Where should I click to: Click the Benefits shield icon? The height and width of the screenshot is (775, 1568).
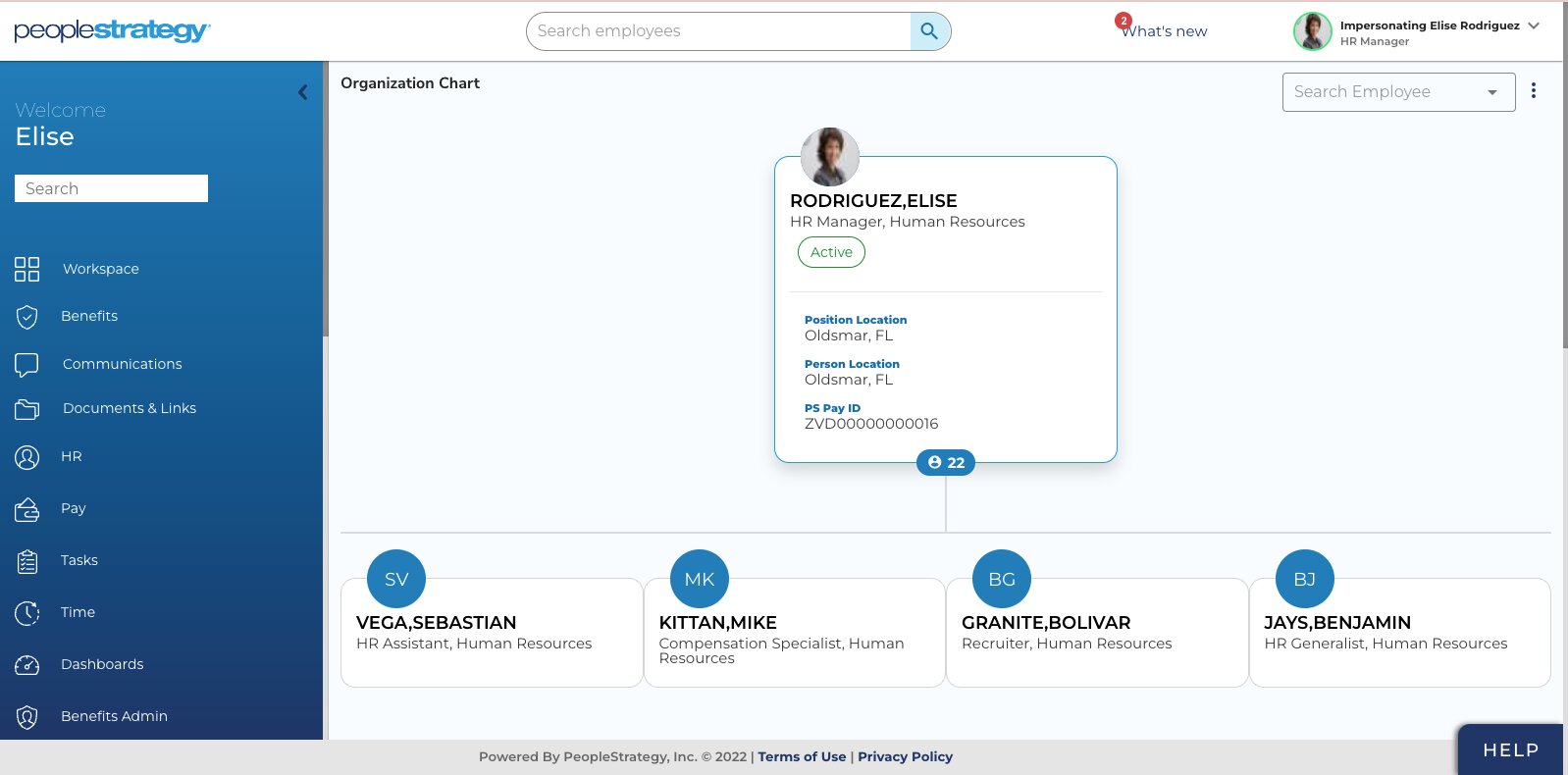tap(27, 317)
